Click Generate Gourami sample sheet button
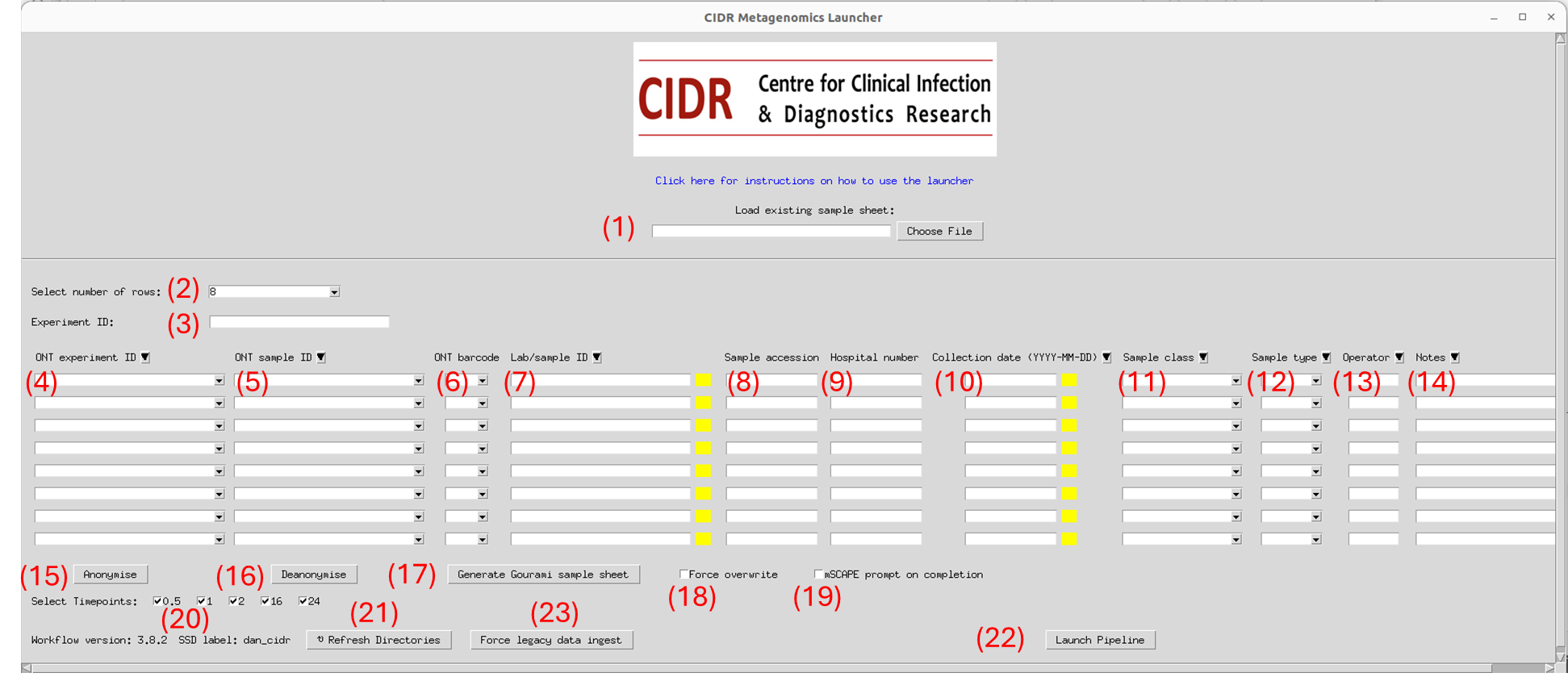The height and width of the screenshot is (698, 1568). [542, 575]
